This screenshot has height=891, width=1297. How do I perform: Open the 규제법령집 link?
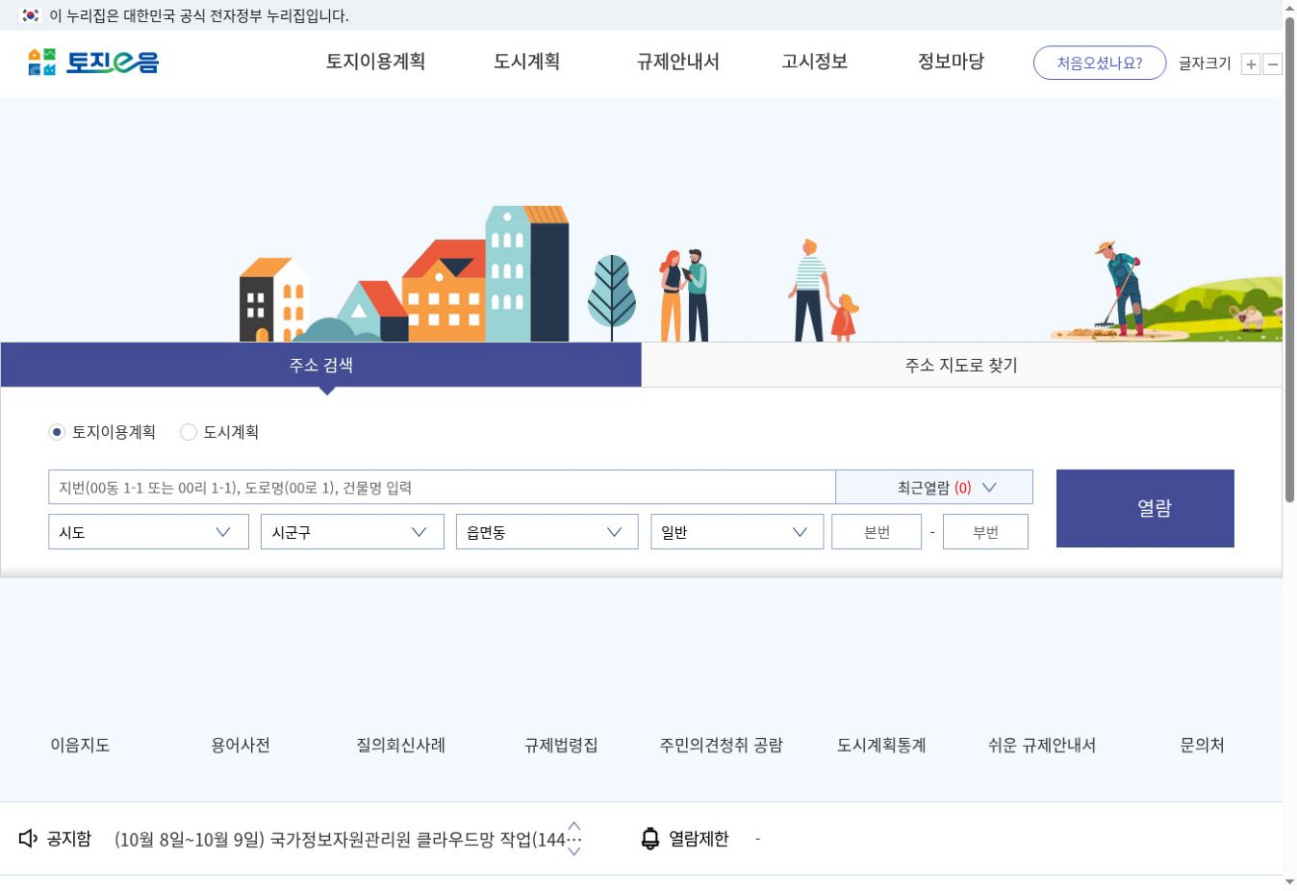click(x=561, y=745)
